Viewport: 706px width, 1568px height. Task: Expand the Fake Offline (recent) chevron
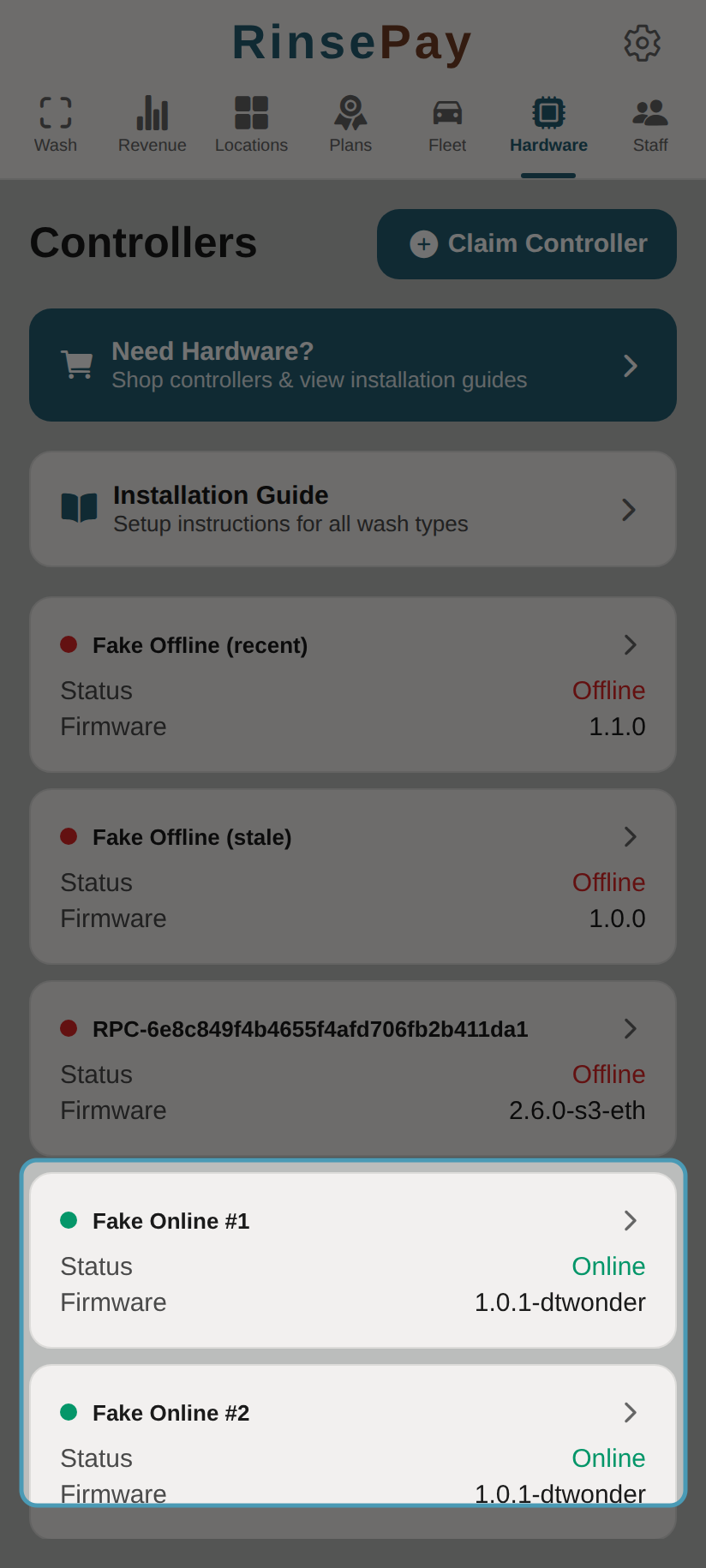pos(631,644)
